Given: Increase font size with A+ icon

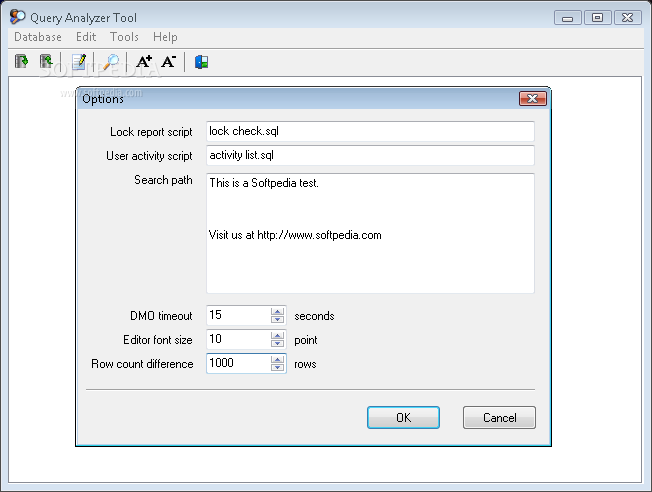Looking at the screenshot, I should pyautogui.click(x=144, y=62).
